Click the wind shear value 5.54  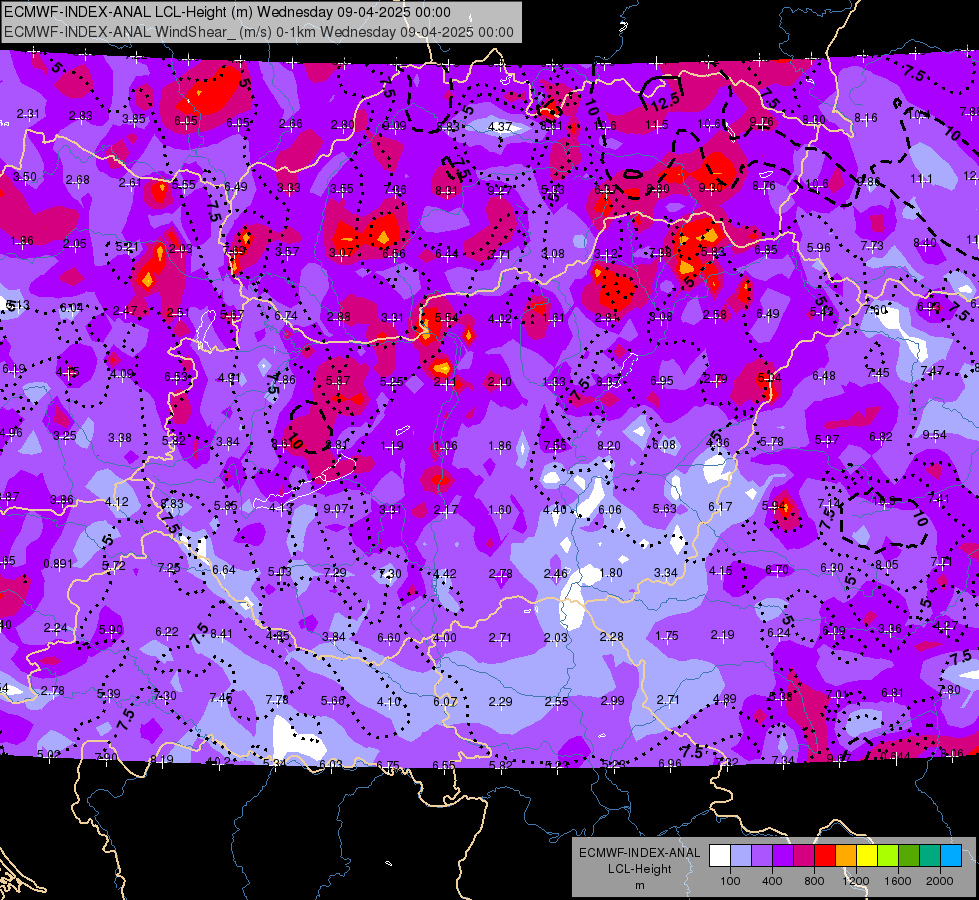(446, 318)
